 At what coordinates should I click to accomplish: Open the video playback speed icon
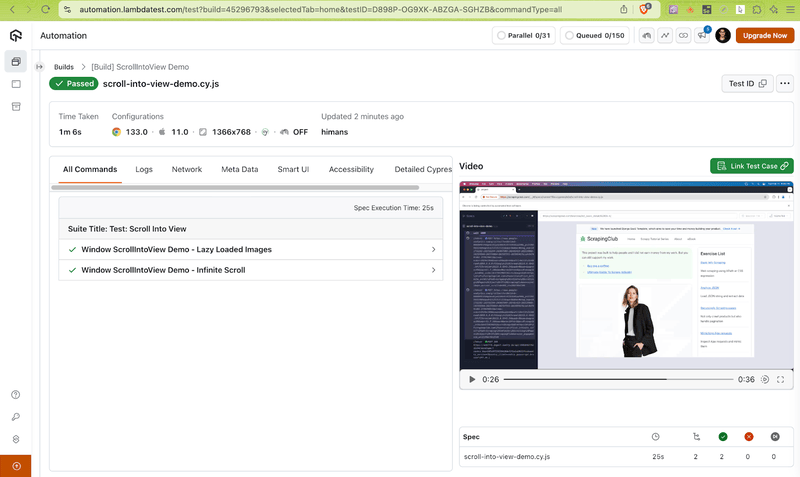point(765,380)
